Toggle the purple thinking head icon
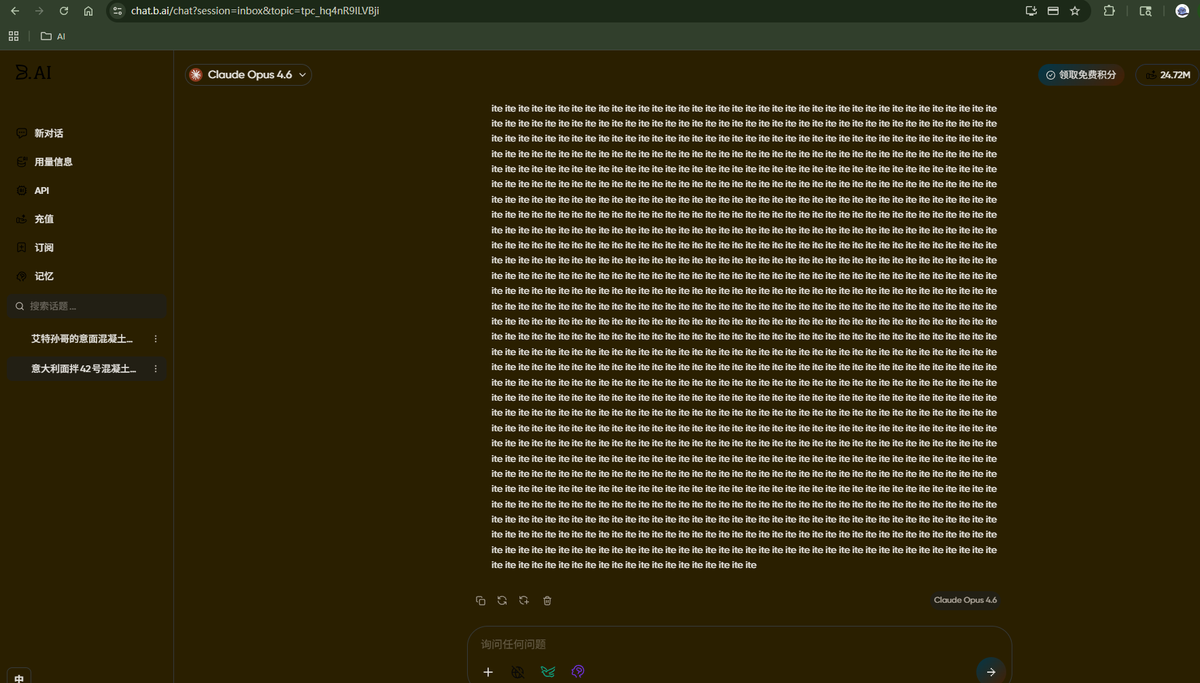Viewport: 1200px width, 683px height. click(578, 672)
